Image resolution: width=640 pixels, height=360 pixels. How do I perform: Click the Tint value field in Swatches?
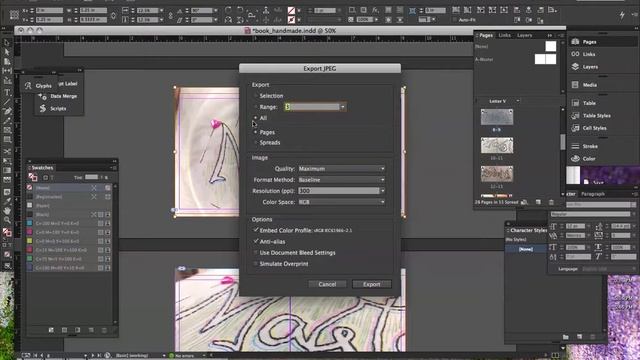(91, 177)
